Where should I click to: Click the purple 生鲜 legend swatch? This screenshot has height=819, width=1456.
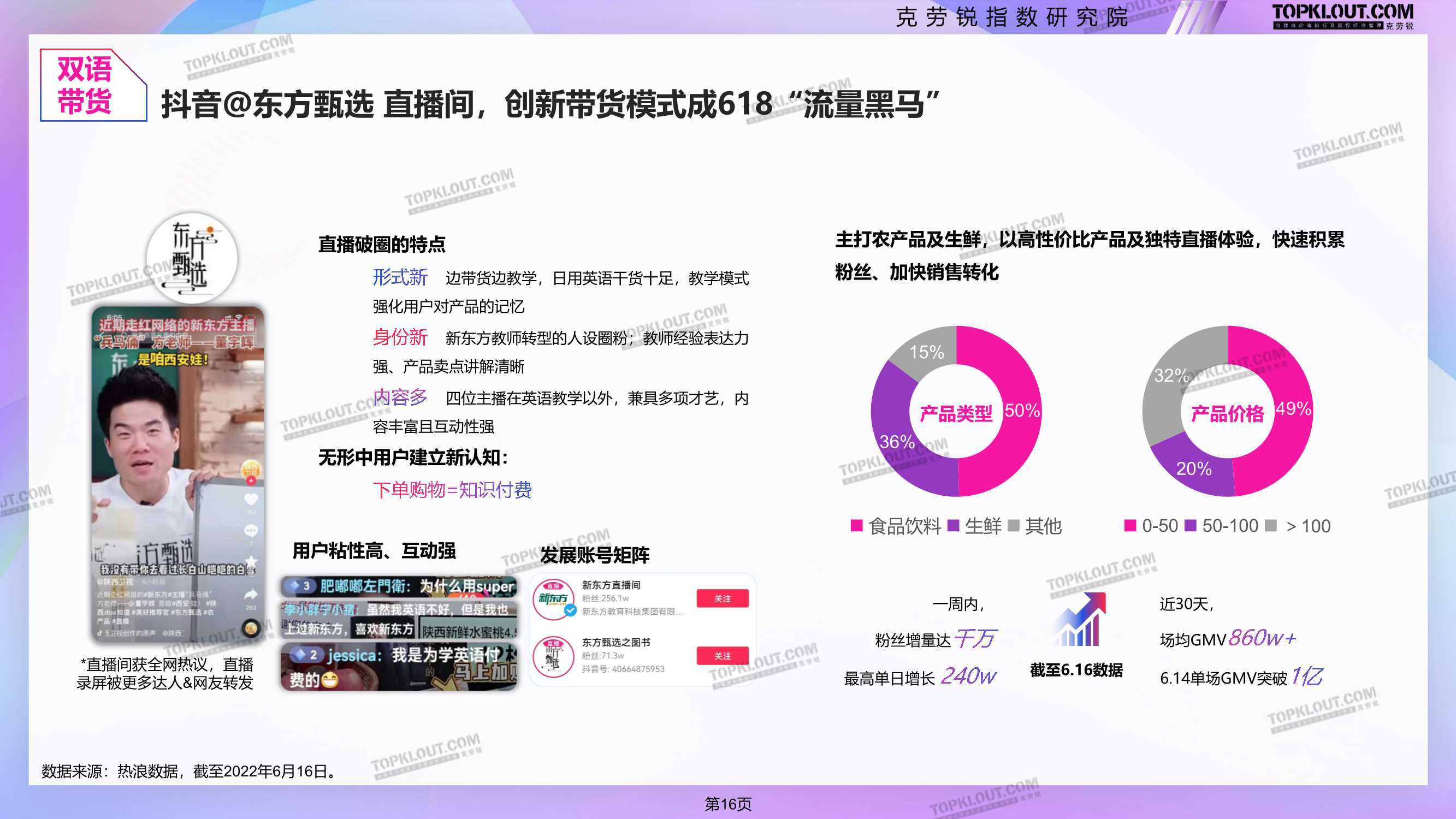954,526
